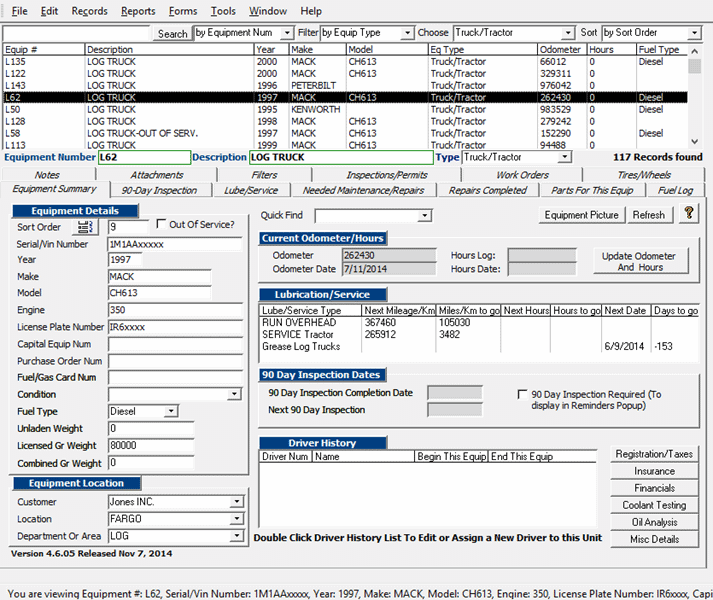The height and width of the screenshot is (600, 713).
Task: Toggle the Out Of Service checkbox
Action: point(161,224)
